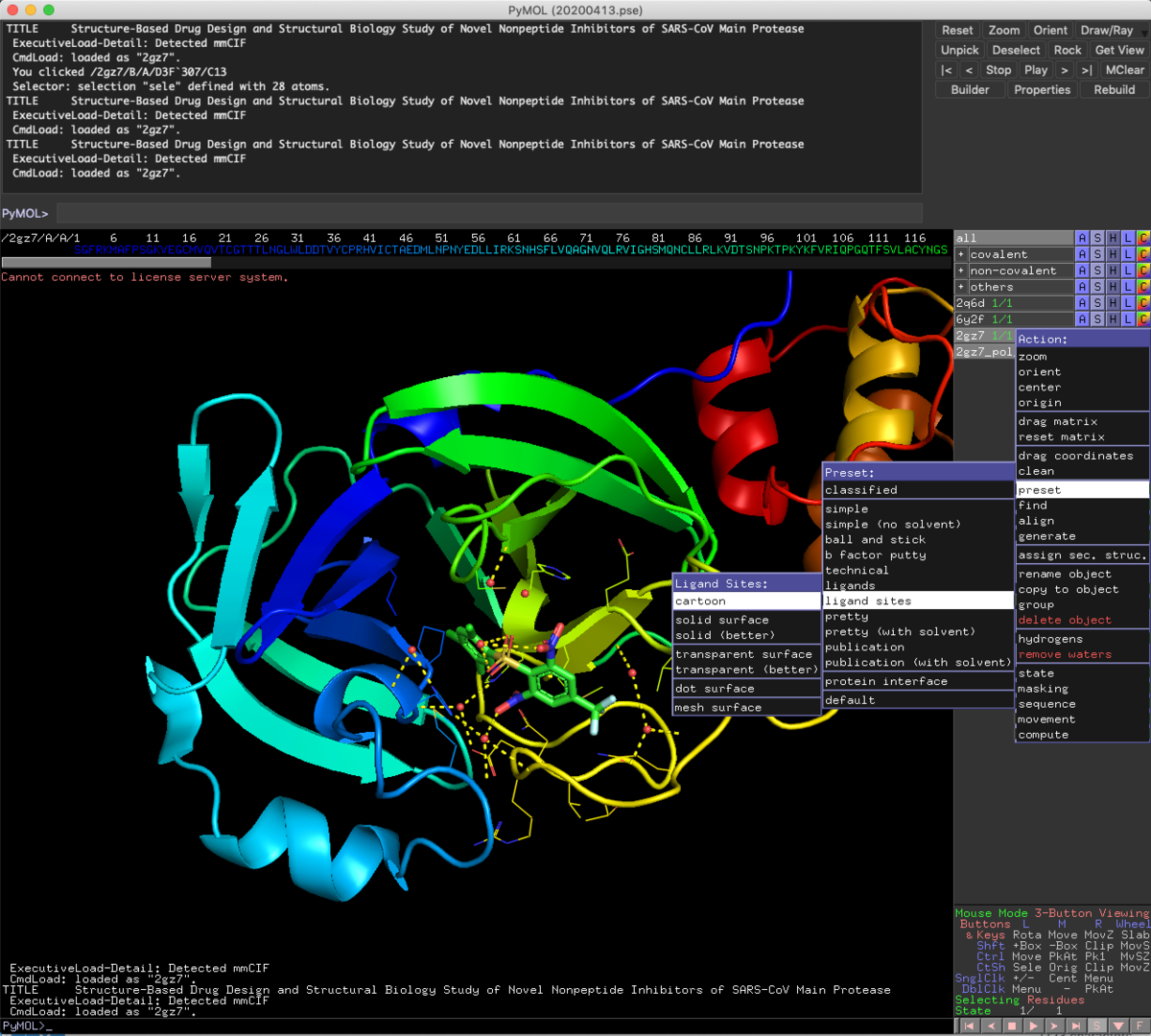Open the generate submenu in Action menu

(x=1082, y=536)
